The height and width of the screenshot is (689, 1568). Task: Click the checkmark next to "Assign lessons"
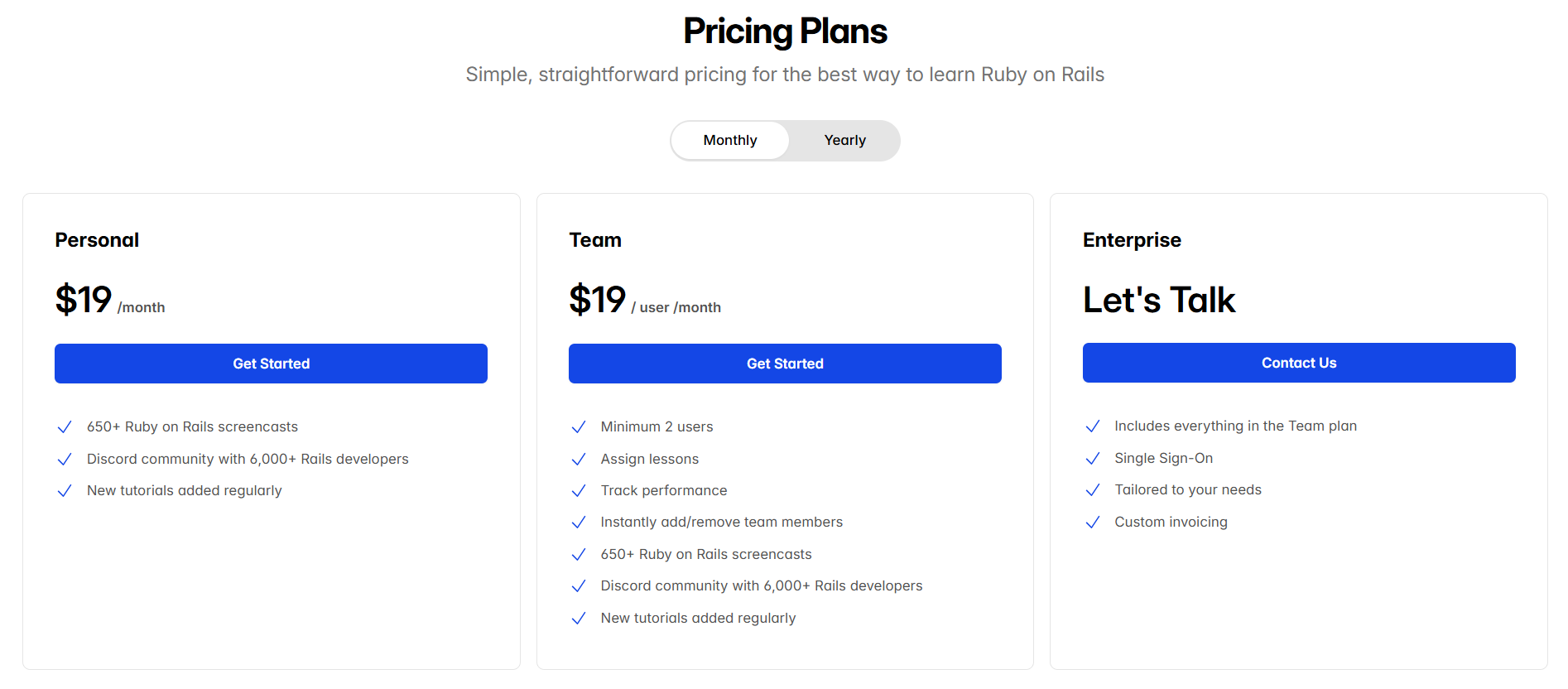pos(578,459)
